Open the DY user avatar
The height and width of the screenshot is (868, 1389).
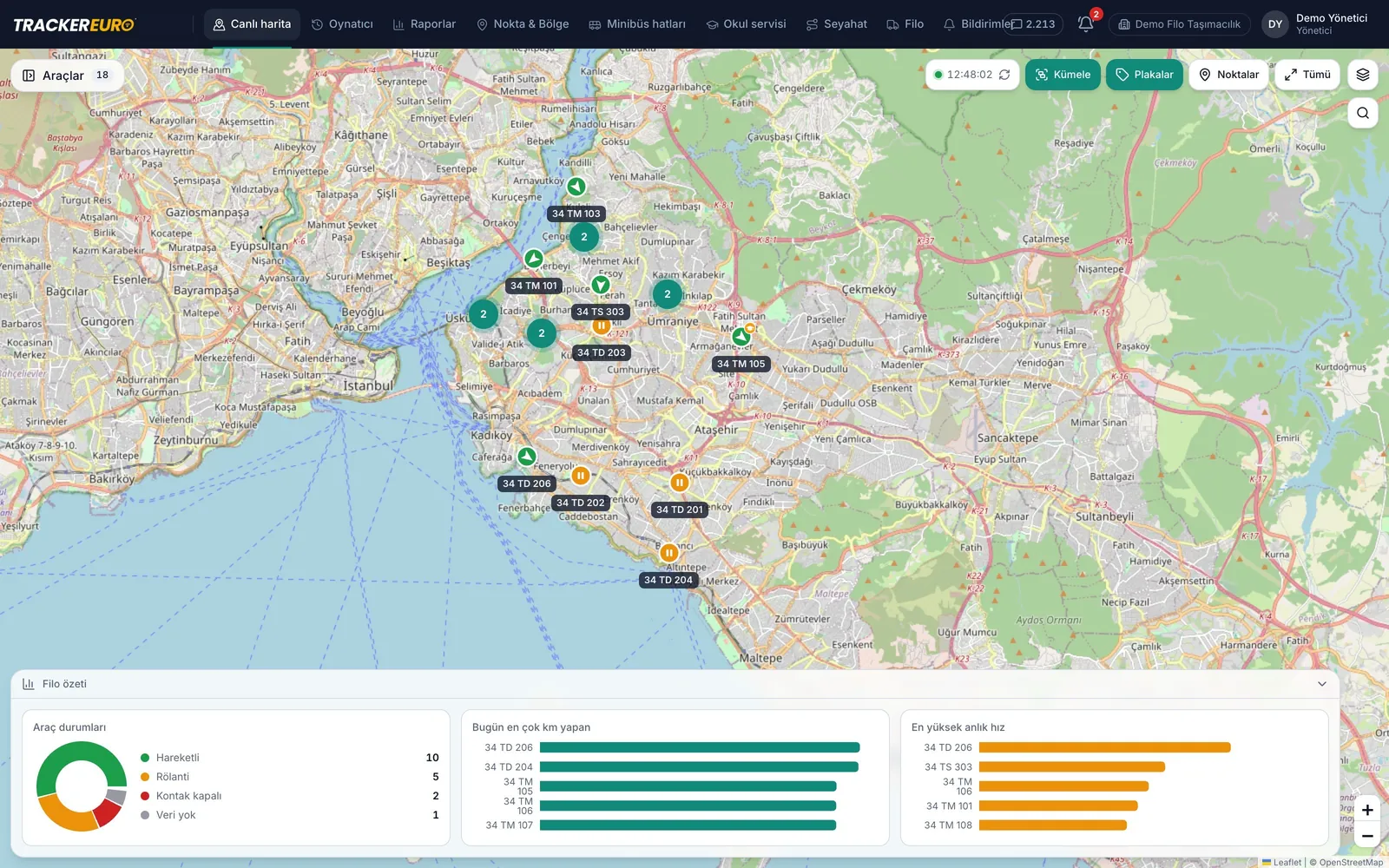pyautogui.click(x=1275, y=24)
